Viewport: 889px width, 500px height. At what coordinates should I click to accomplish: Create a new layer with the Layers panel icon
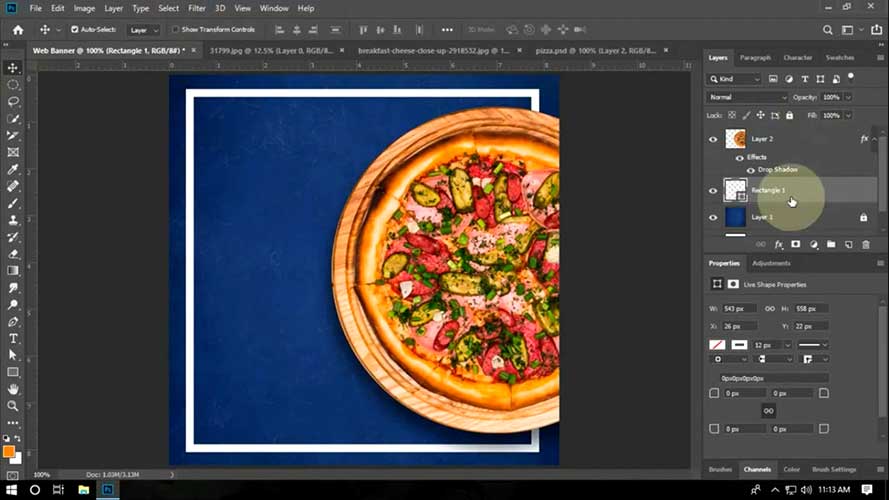pyautogui.click(x=848, y=244)
